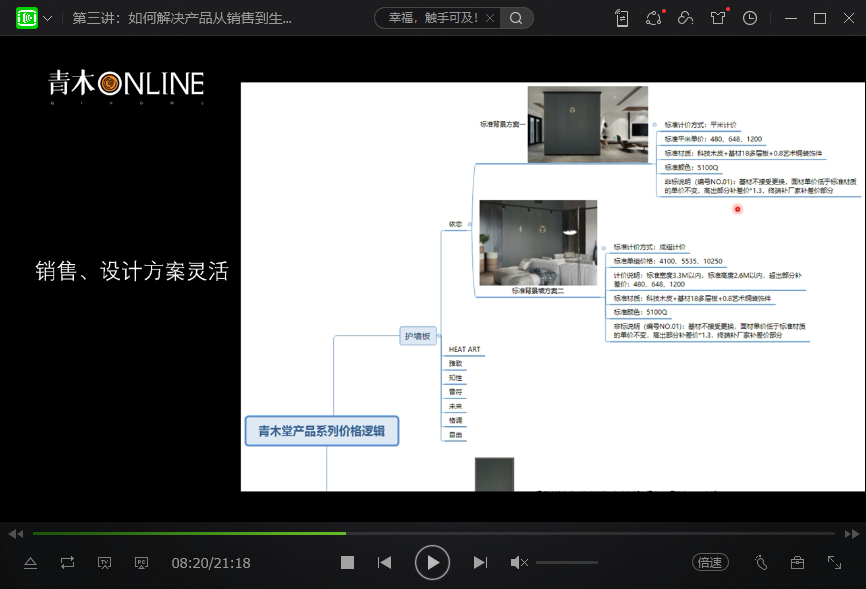
Task: Enter fullscreen mode
Action: click(x=834, y=563)
